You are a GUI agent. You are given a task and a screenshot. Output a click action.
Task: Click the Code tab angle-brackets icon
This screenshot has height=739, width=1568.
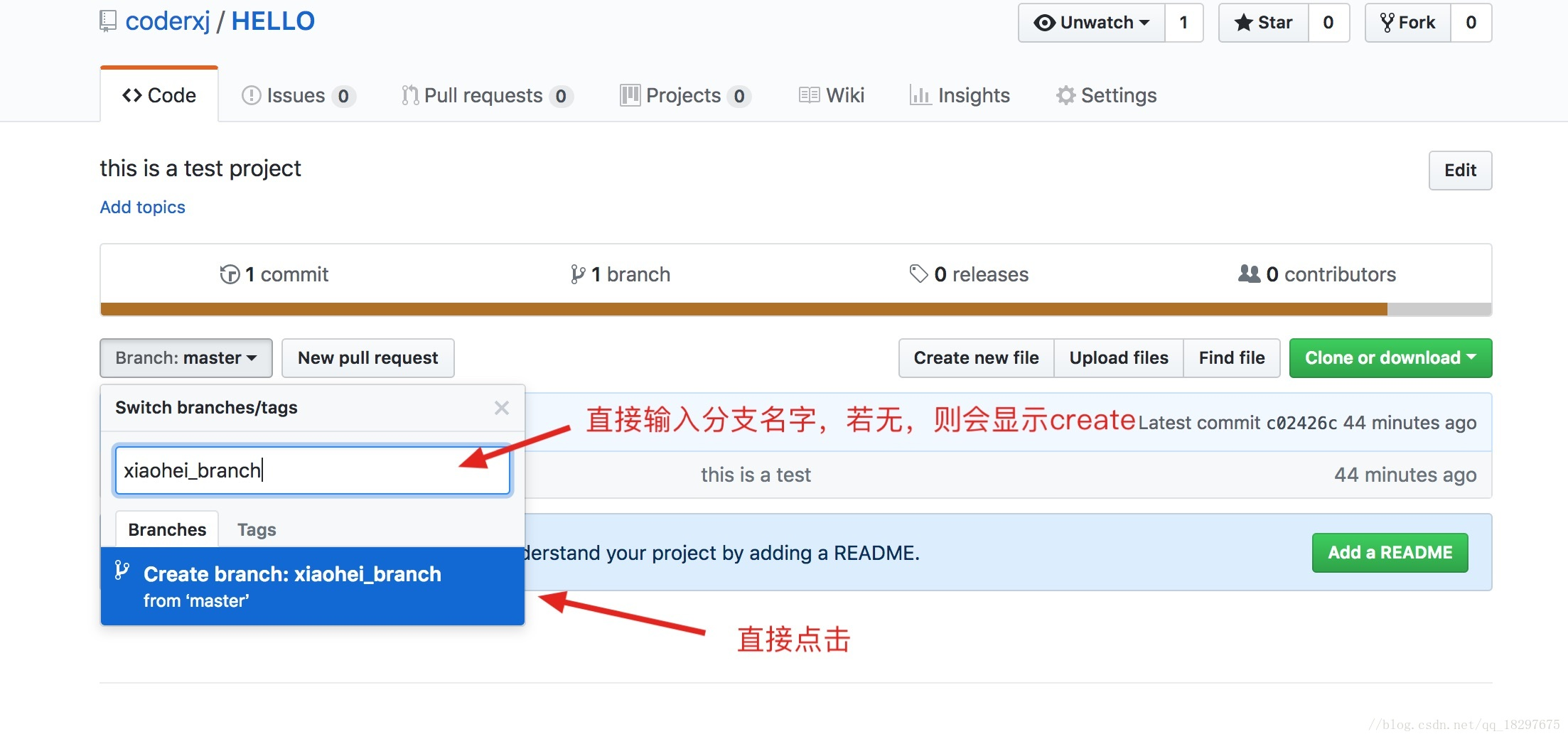pyautogui.click(x=132, y=95)
